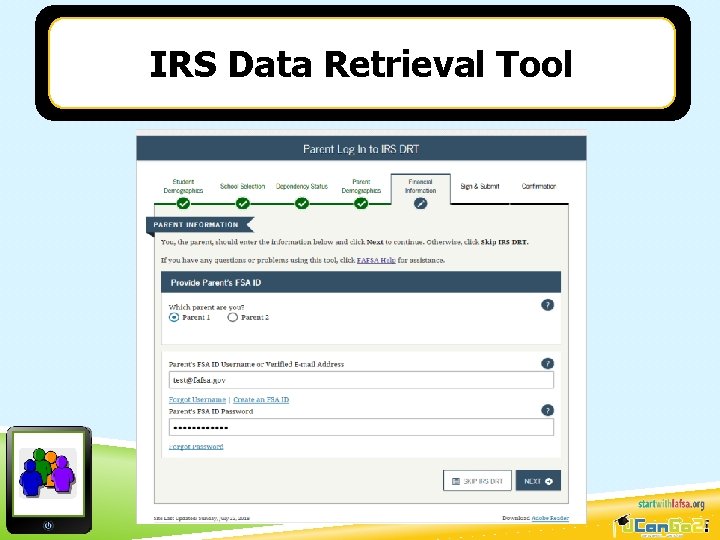Image resolution: width=720 pixels, height=540 pixels.
Task: Open help for Which parent are you
Action: 547,305
